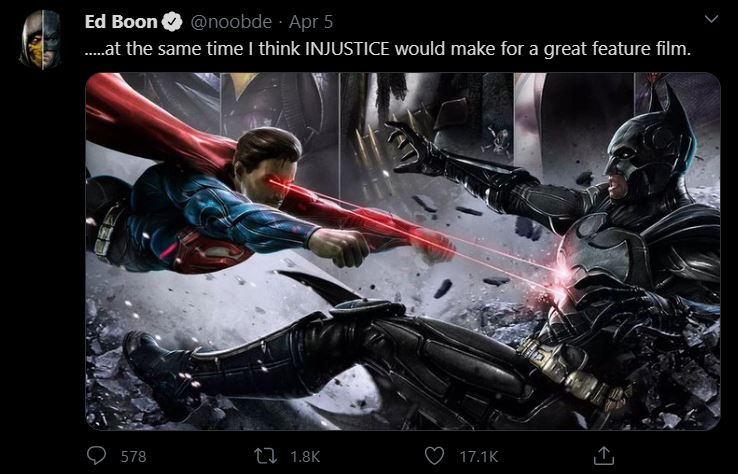The width and height of the screenshot is (738, 474).
Task: Click the verified badge next to Ed Boon
Action: (x=172, y=22)
